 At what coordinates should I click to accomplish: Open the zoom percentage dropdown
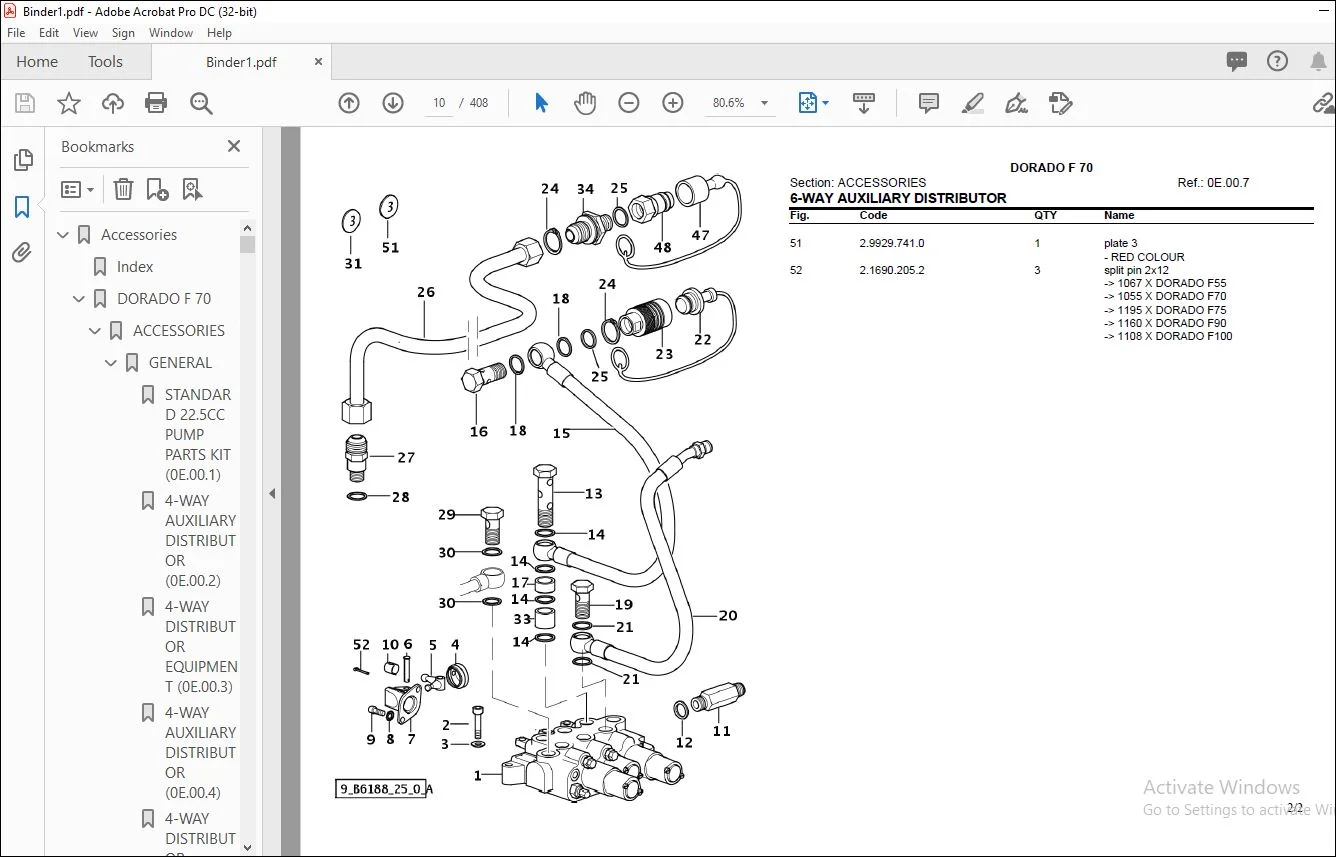coord(764,103)
